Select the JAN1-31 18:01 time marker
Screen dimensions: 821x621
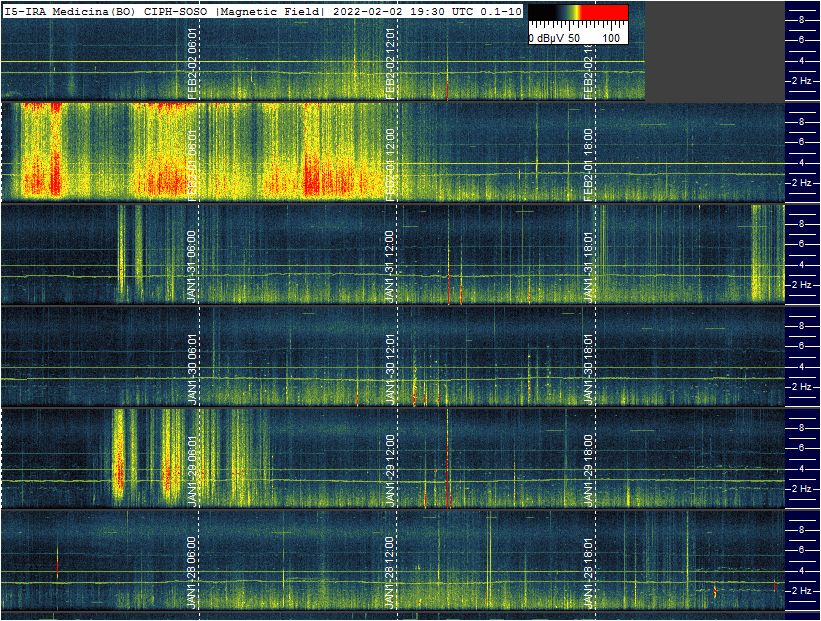590,268
